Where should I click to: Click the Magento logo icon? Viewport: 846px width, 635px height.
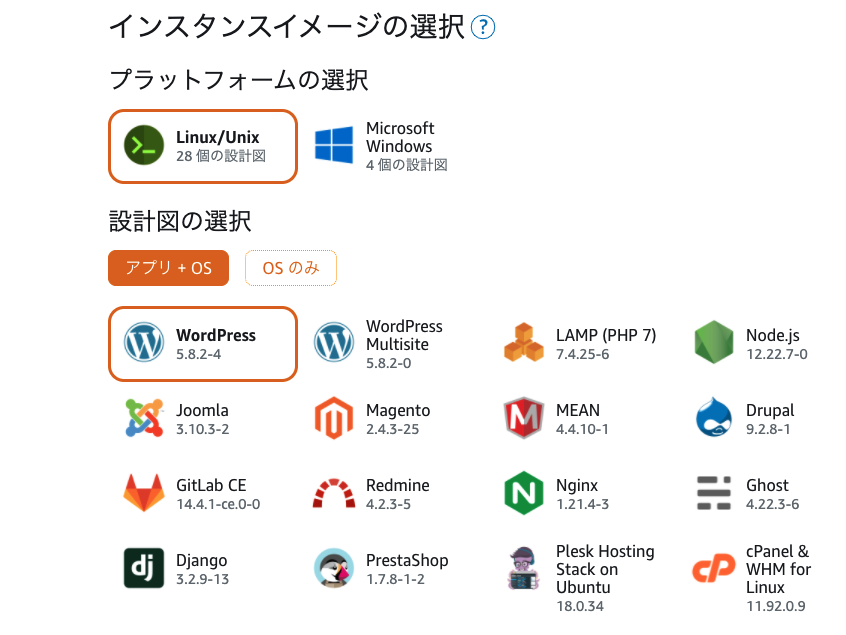pos(334,418)
